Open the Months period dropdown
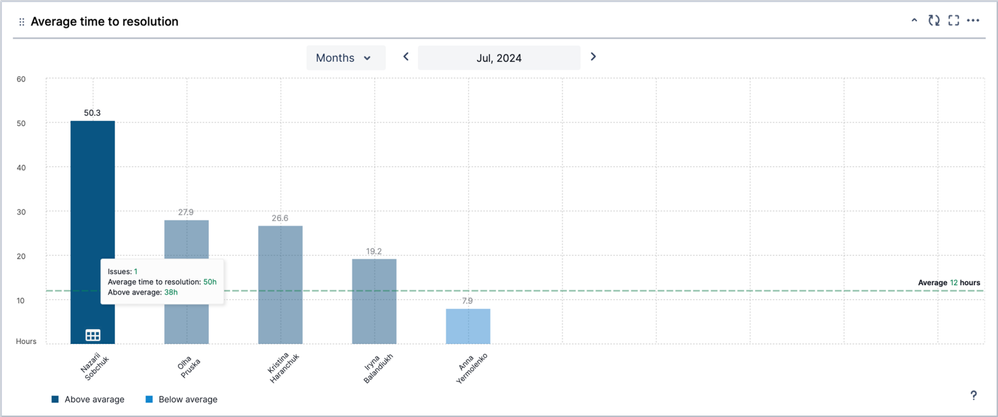 pos(346,58)
